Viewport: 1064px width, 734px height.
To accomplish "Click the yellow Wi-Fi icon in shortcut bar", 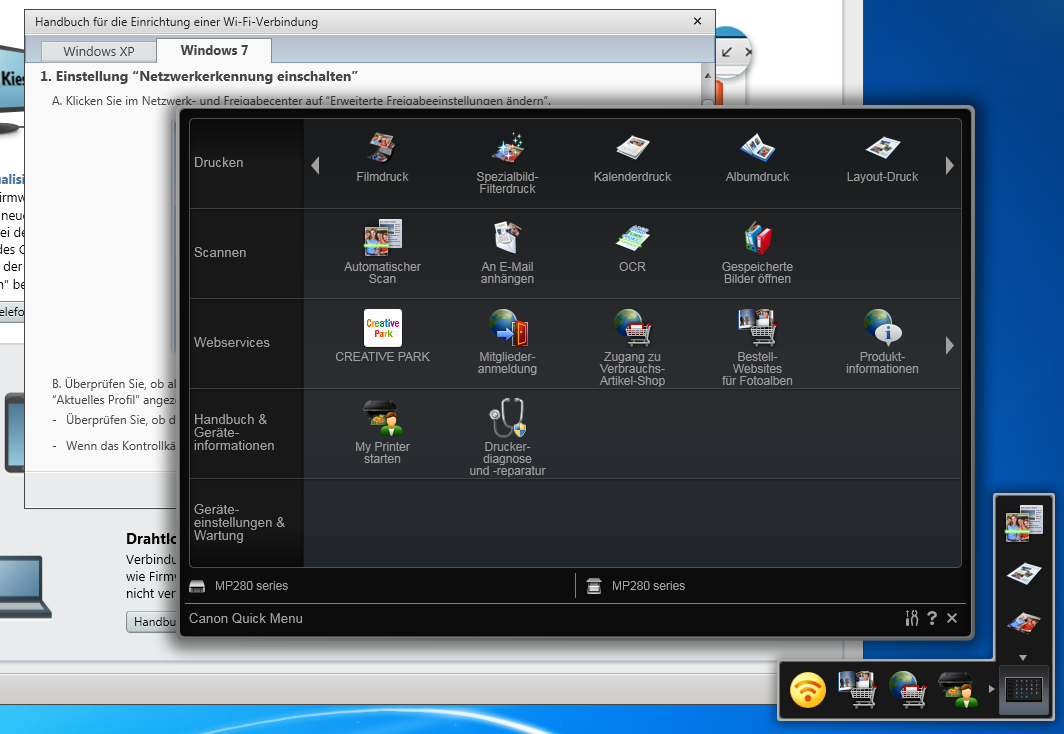I will tap(808, 690).
